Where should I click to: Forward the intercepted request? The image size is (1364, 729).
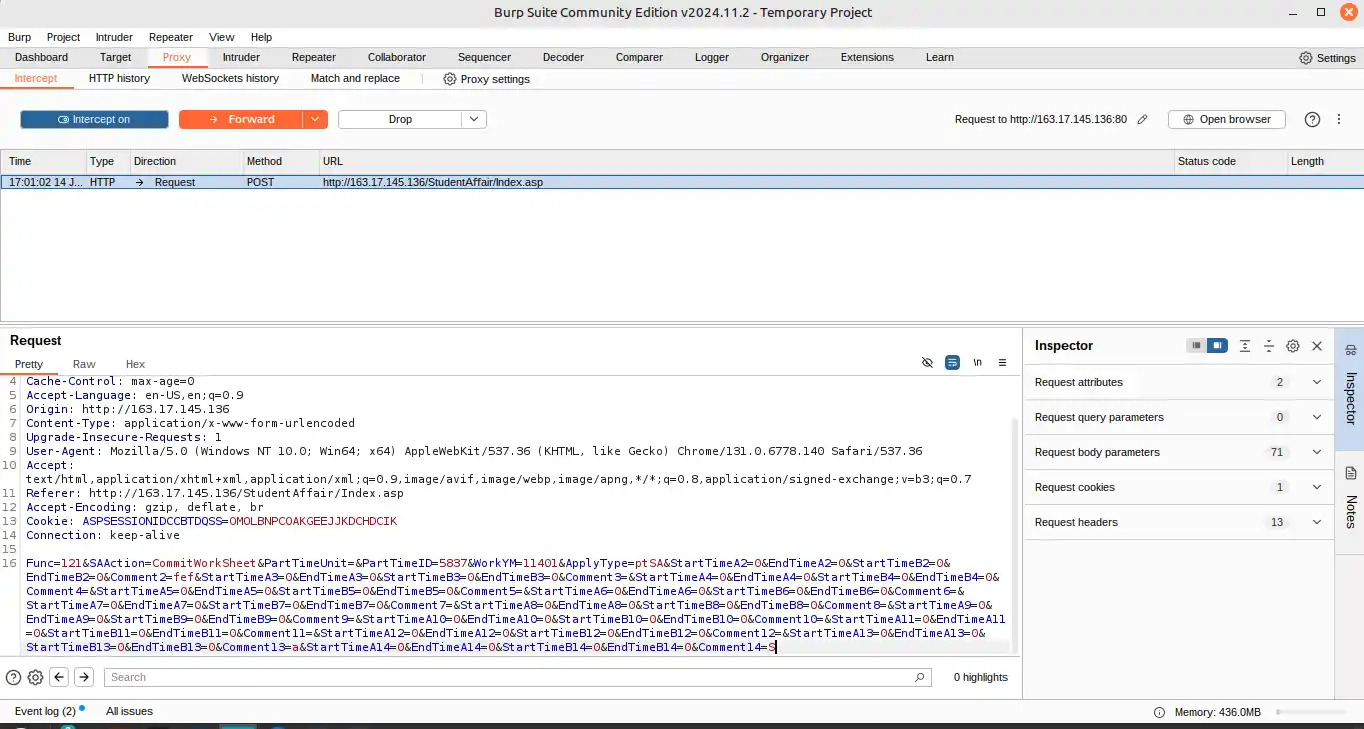pos(241,119)
